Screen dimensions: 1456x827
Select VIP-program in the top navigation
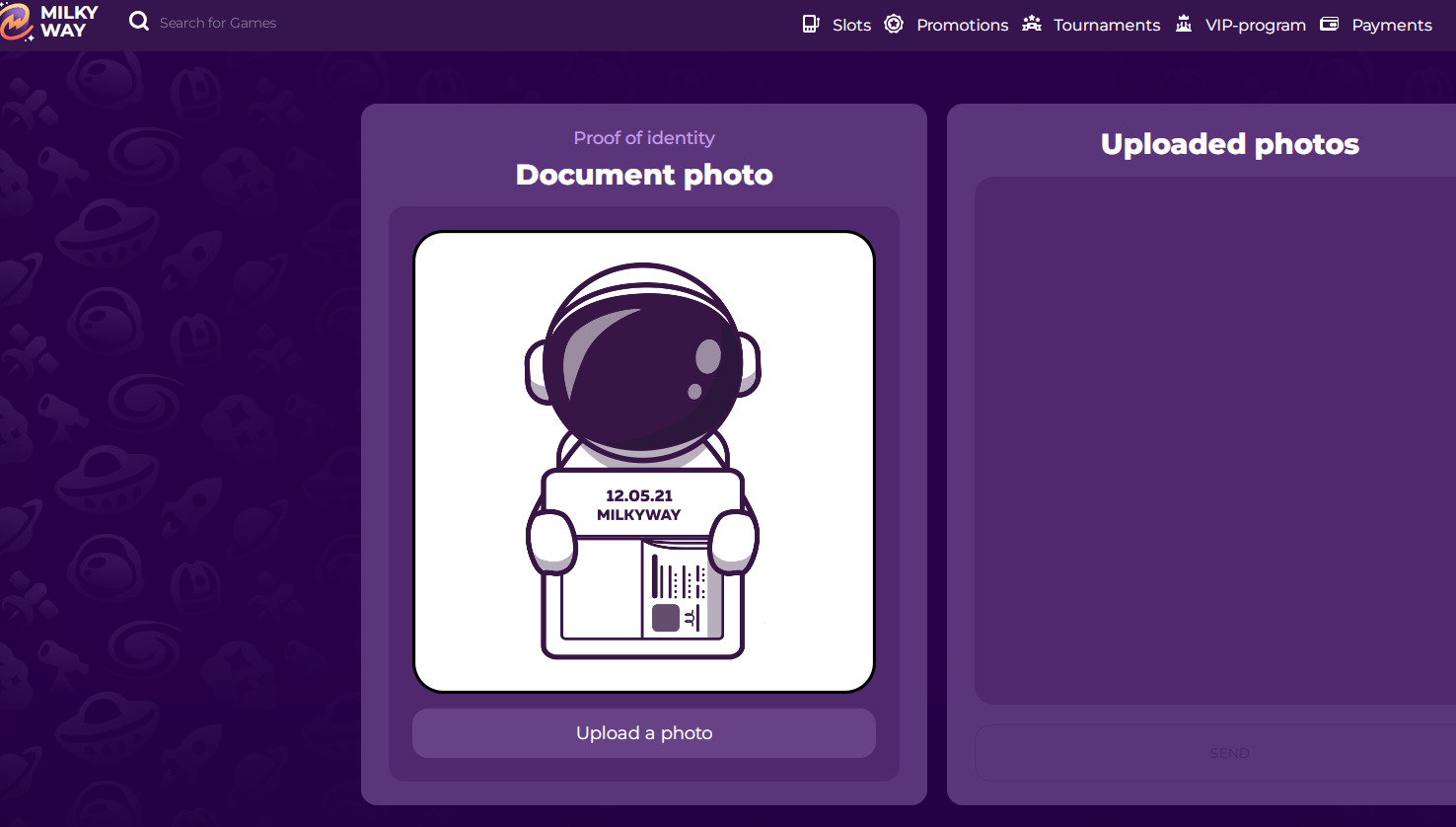tap(1255, 25)
